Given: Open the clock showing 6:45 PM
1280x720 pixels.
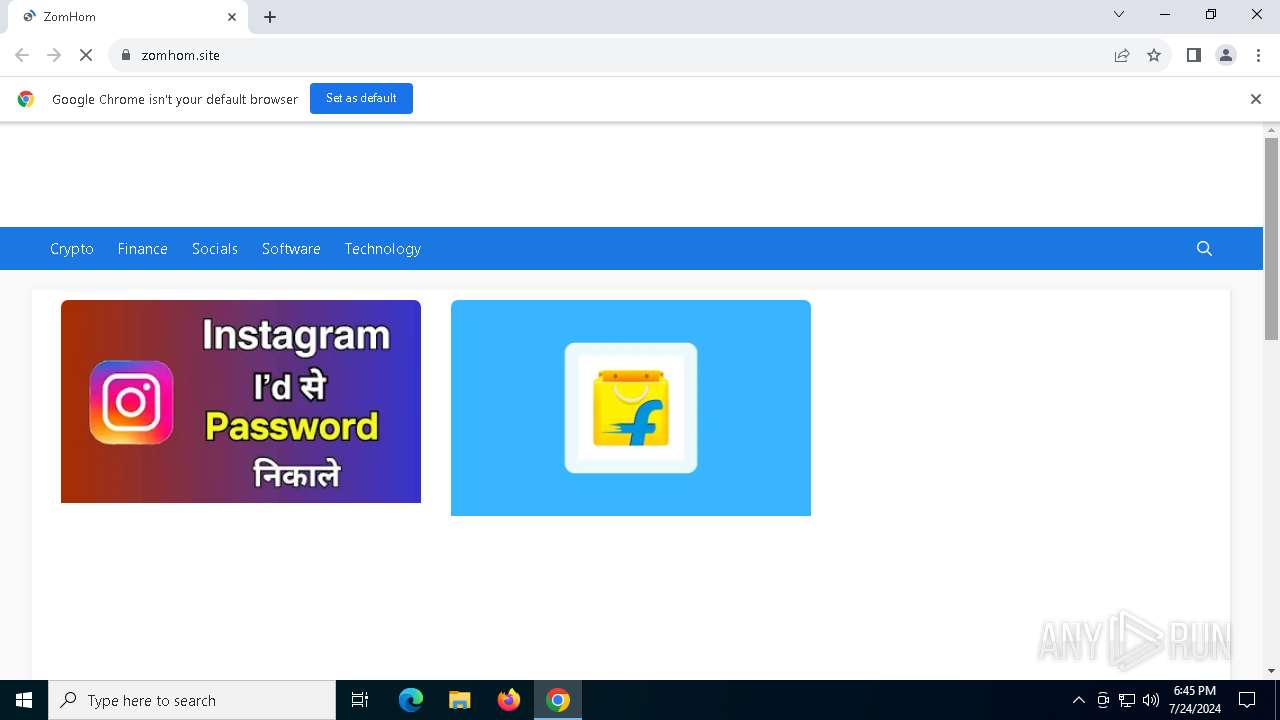Looking at the screenshot, I should tap(1195, 700).
